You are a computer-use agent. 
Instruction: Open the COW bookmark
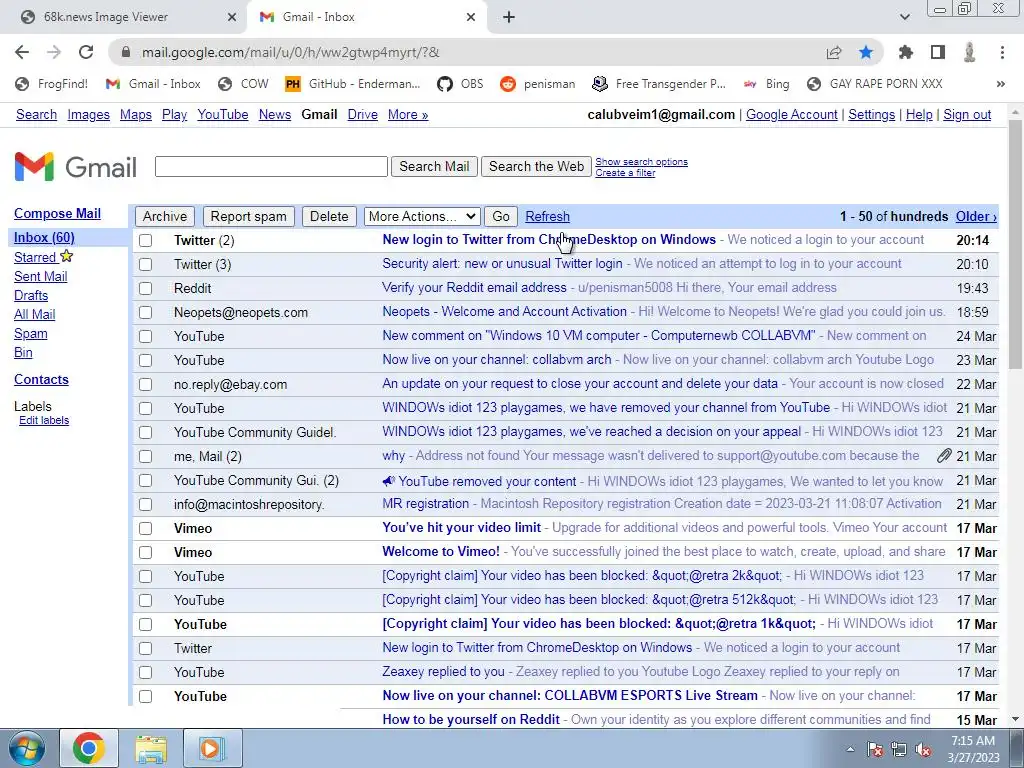[x=244, y=84]
